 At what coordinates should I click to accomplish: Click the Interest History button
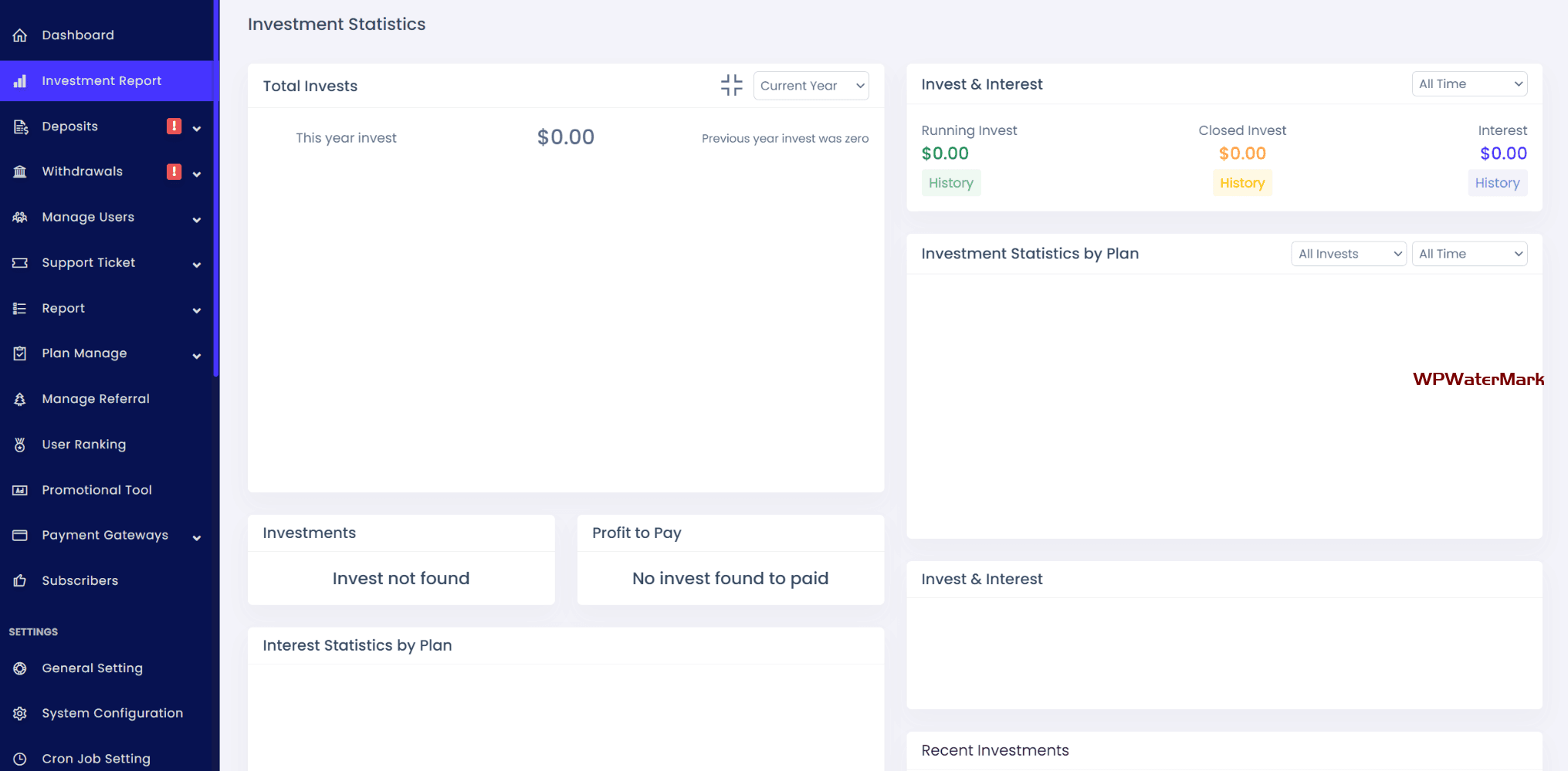pyautogui.click(x=1496, y=183)
